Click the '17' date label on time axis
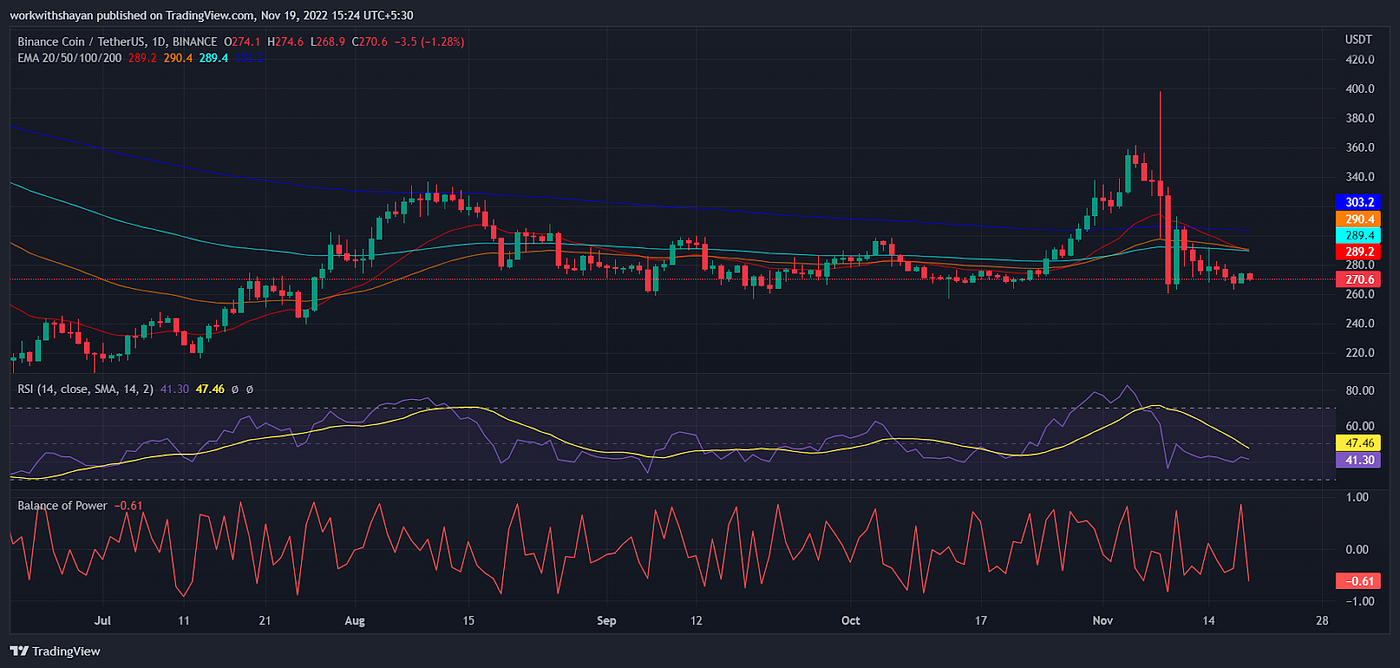This screenshot has width=1400, height=668. [982, 621]
